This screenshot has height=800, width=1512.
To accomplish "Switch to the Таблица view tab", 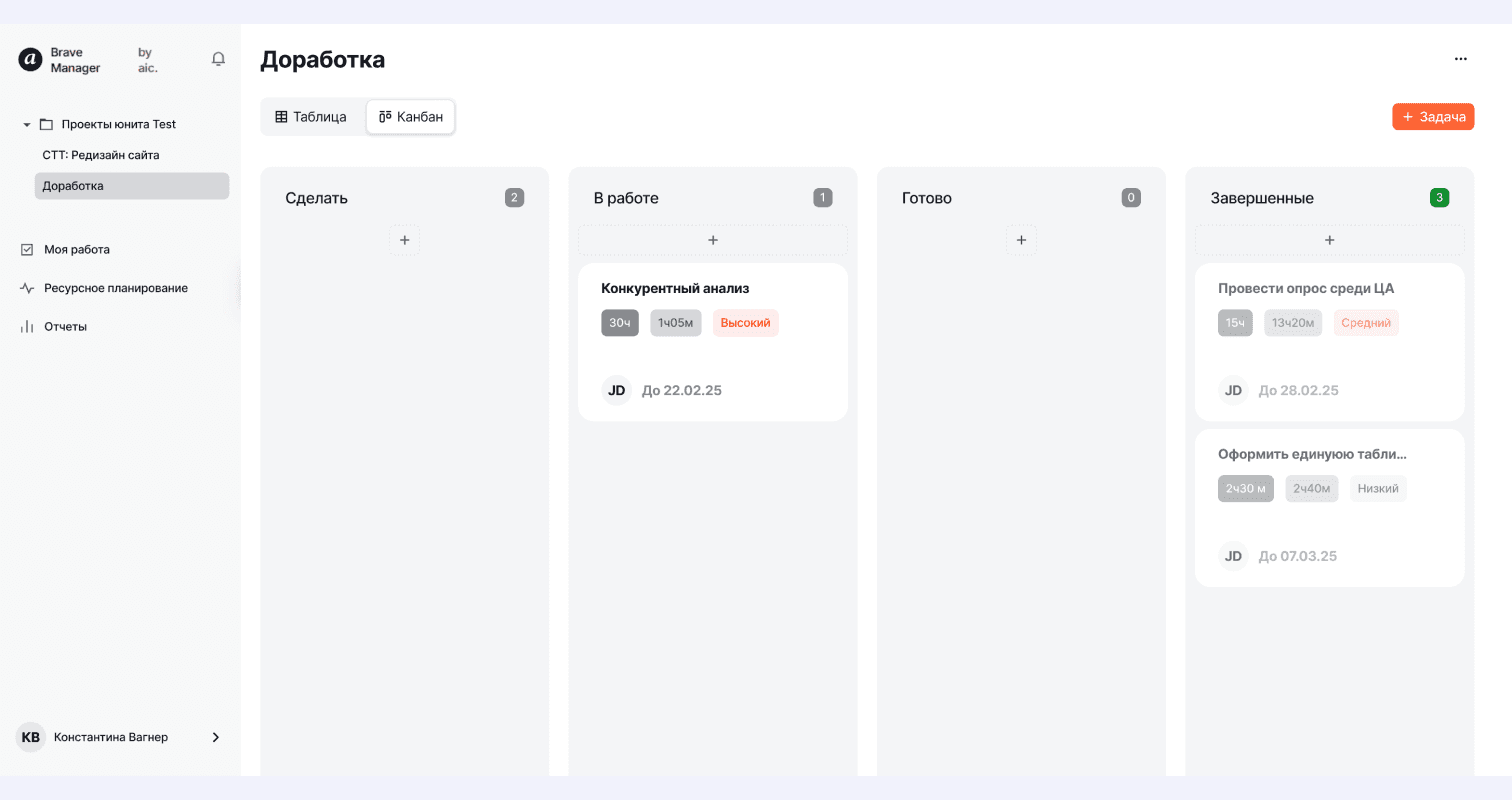I will 311,117.
